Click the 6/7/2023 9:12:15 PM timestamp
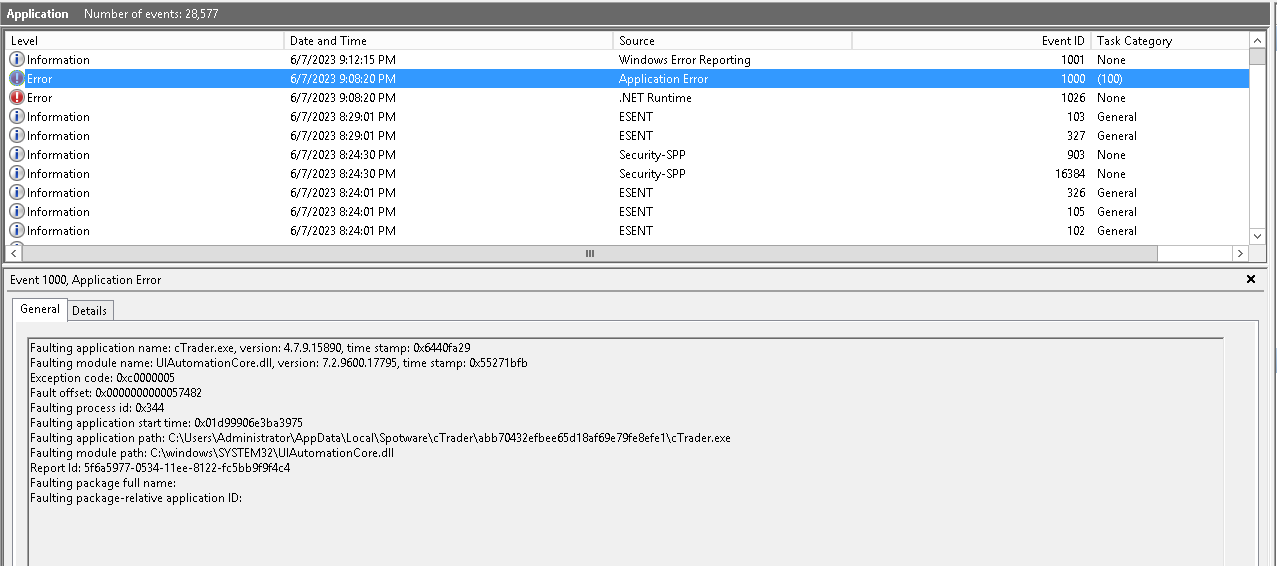 (x=343, y=60)
